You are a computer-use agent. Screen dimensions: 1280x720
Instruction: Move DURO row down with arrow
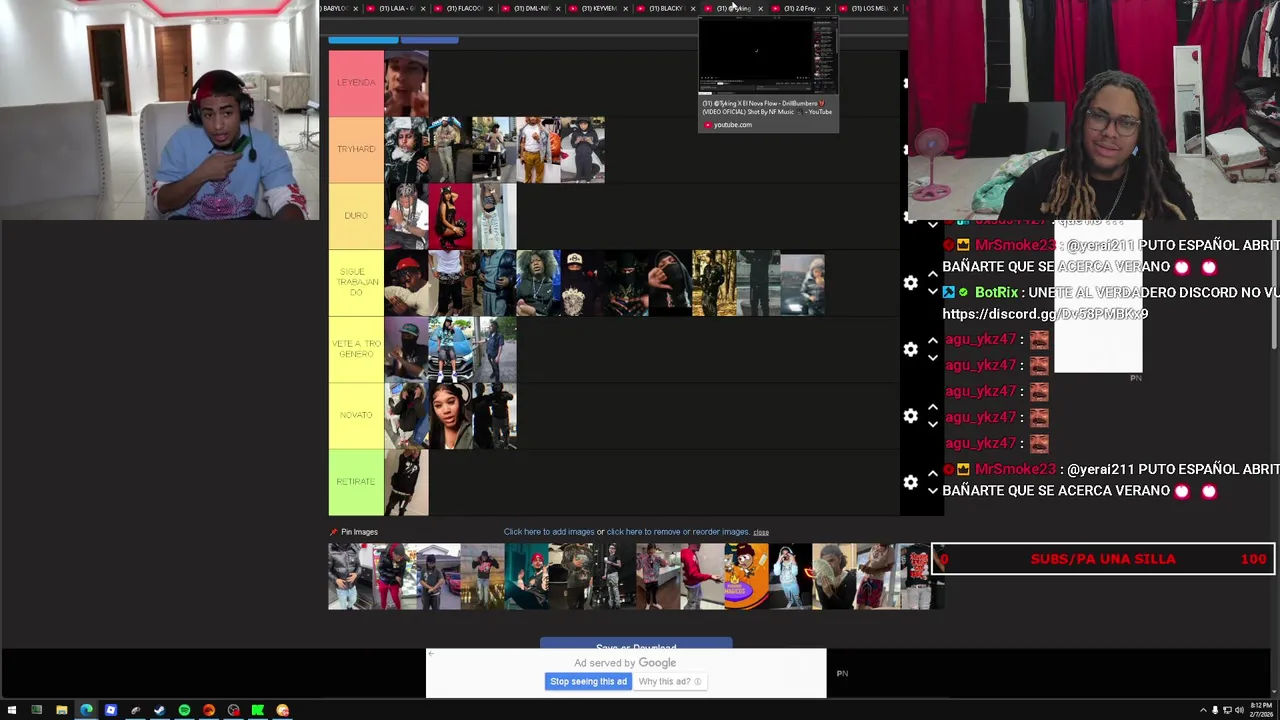[933, 225]
